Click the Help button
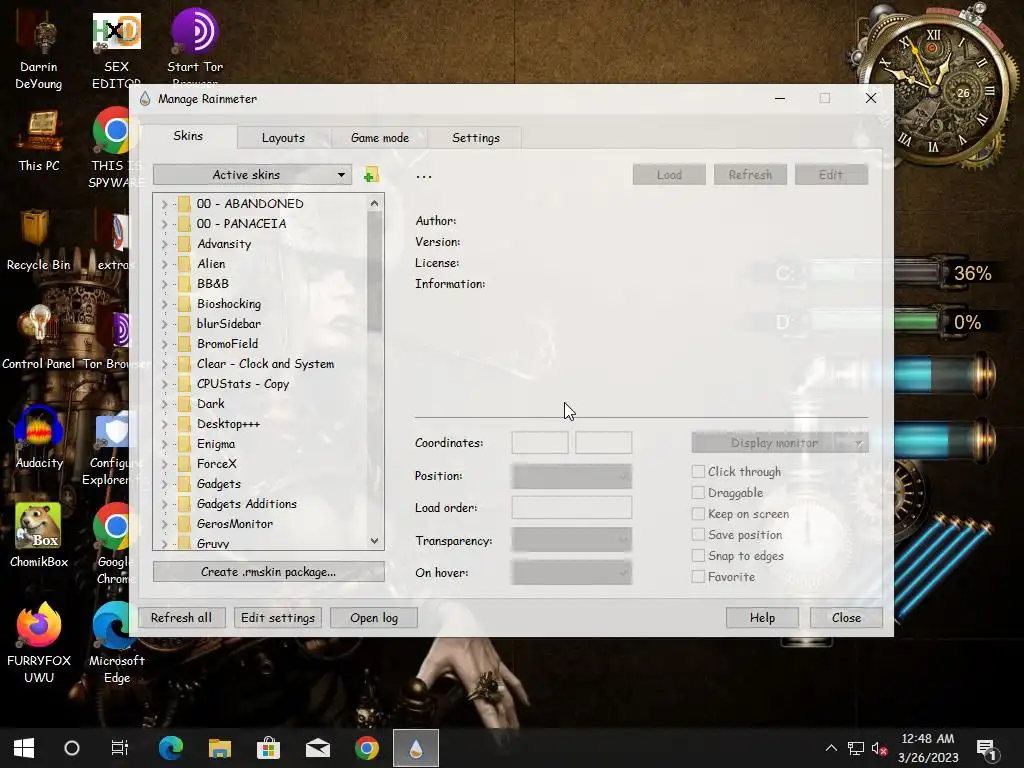This screenshot has height=768, width=1024. (762, 618)
